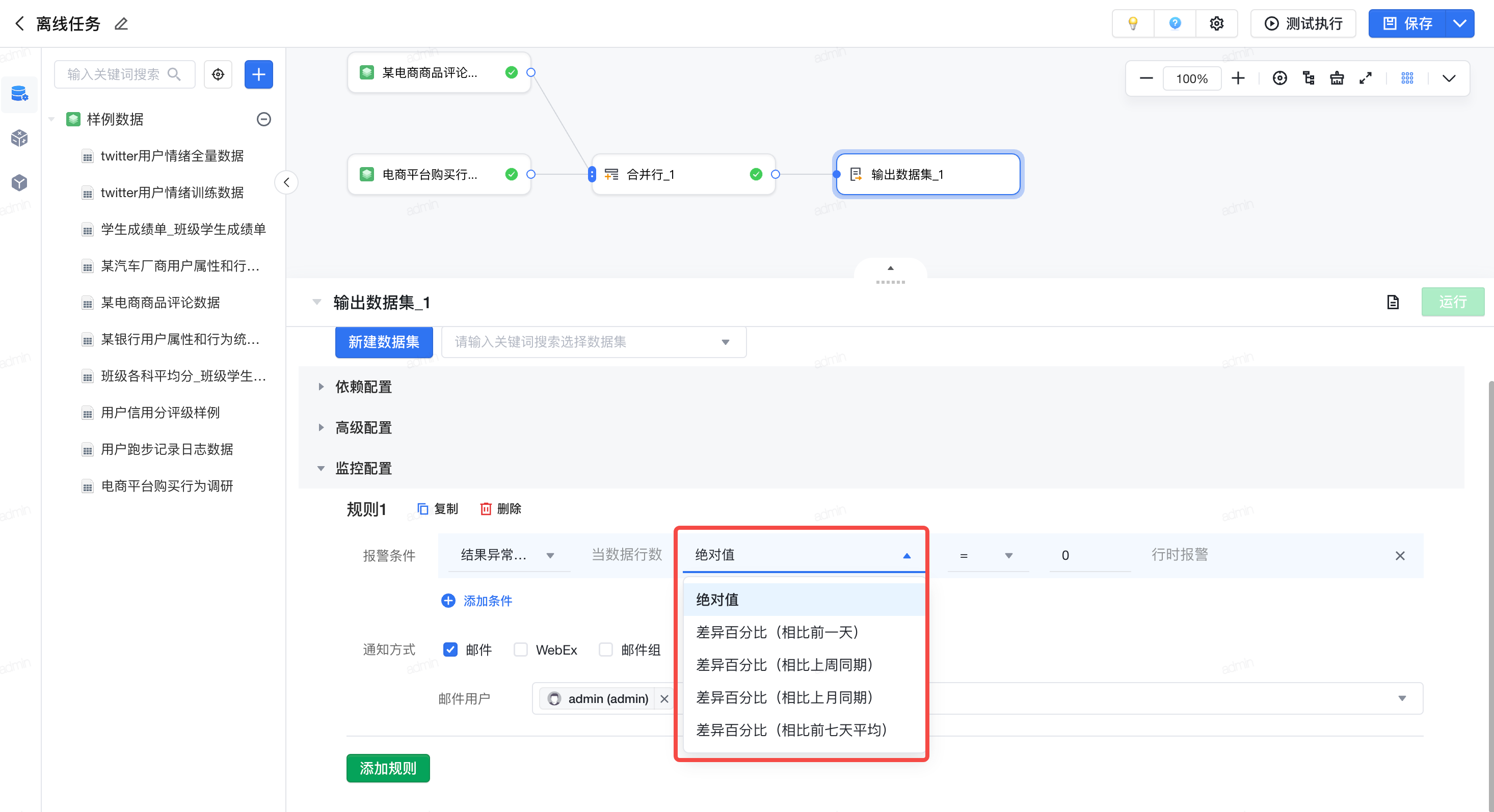Collapse the 样例数据 tree with the minus circle
1494x812 pixels.
click(264, 119)
